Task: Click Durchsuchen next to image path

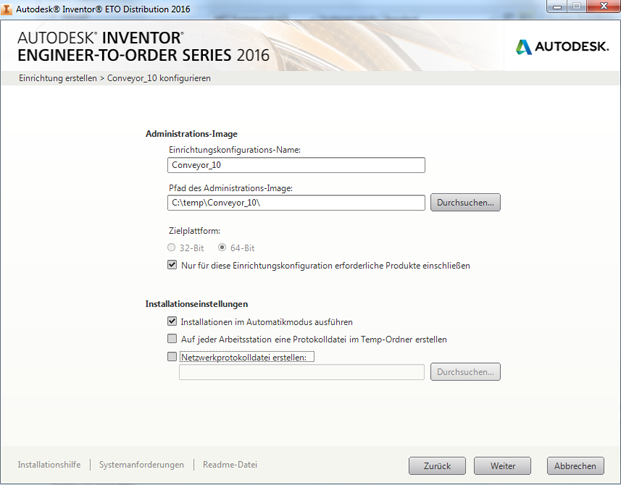Action: (465, 202)
